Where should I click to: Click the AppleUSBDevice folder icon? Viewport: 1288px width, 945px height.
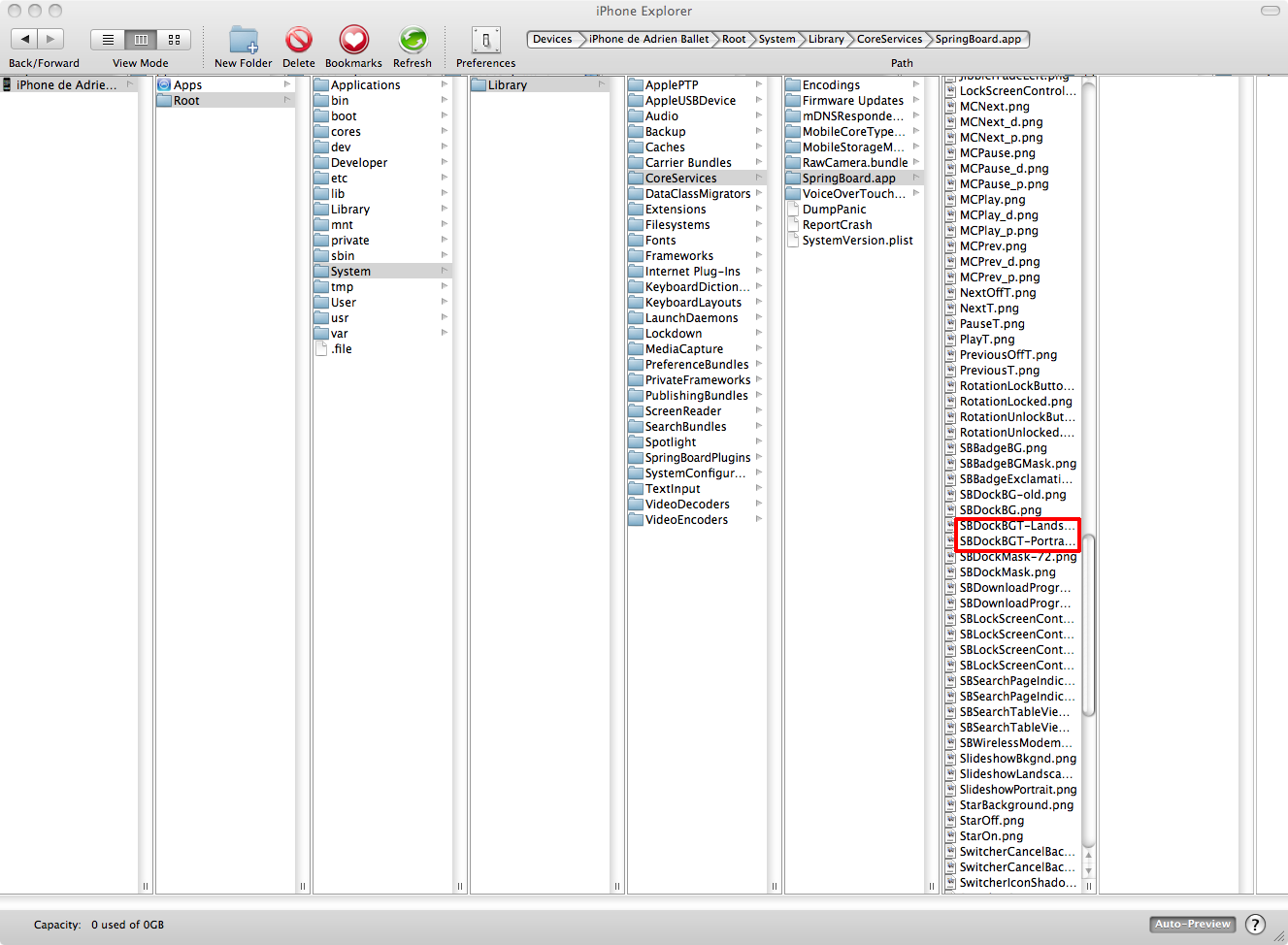(636, 101)
